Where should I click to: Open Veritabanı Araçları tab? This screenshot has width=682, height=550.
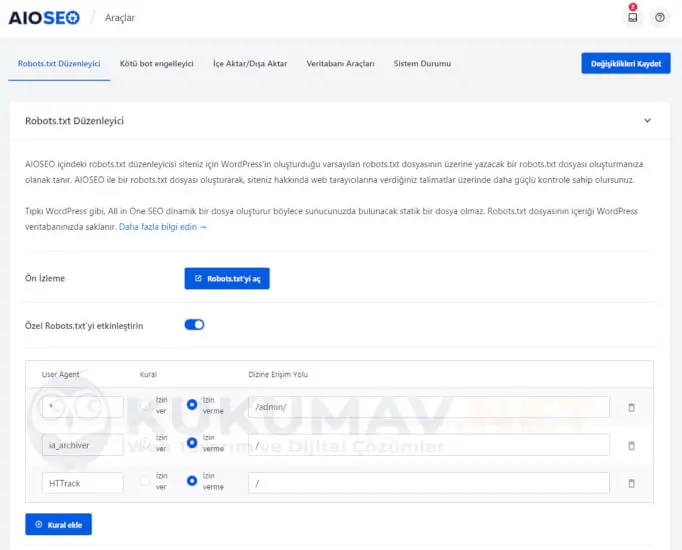(340, 63)
